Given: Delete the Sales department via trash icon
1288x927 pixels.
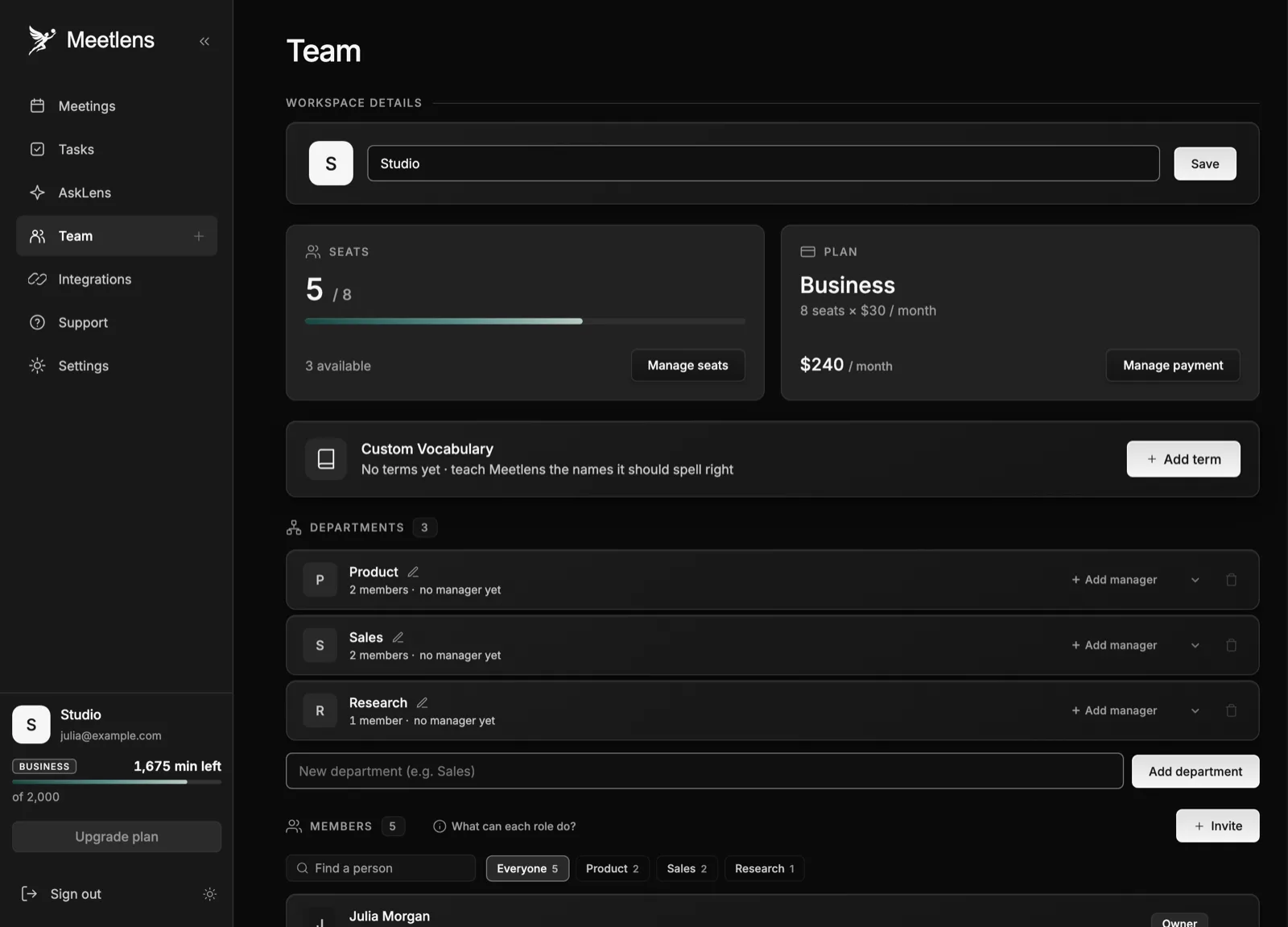Looking at the screenshot, I should pos(1231,645).
